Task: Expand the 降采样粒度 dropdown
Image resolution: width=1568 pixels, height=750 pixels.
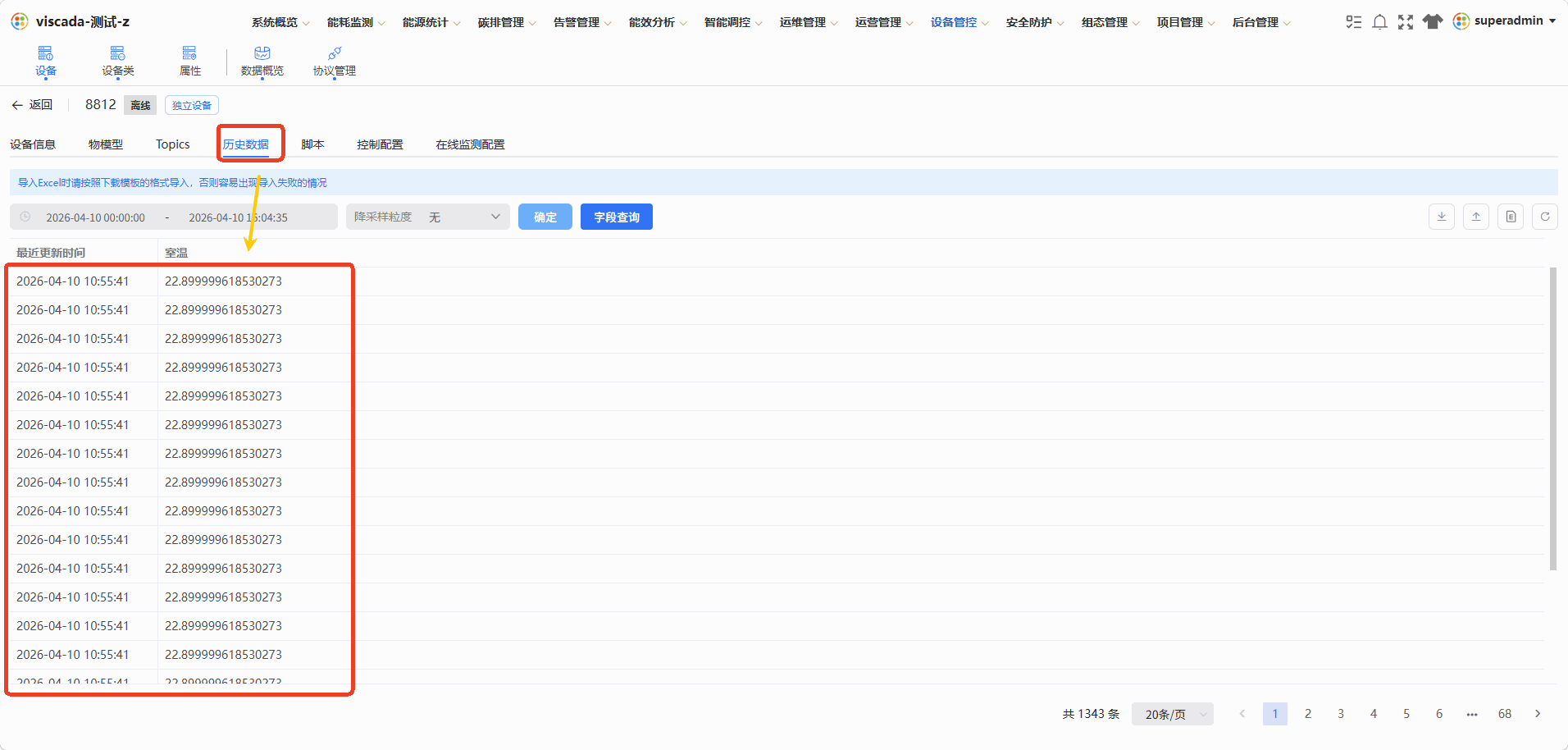Action: [x=428, y=217]
